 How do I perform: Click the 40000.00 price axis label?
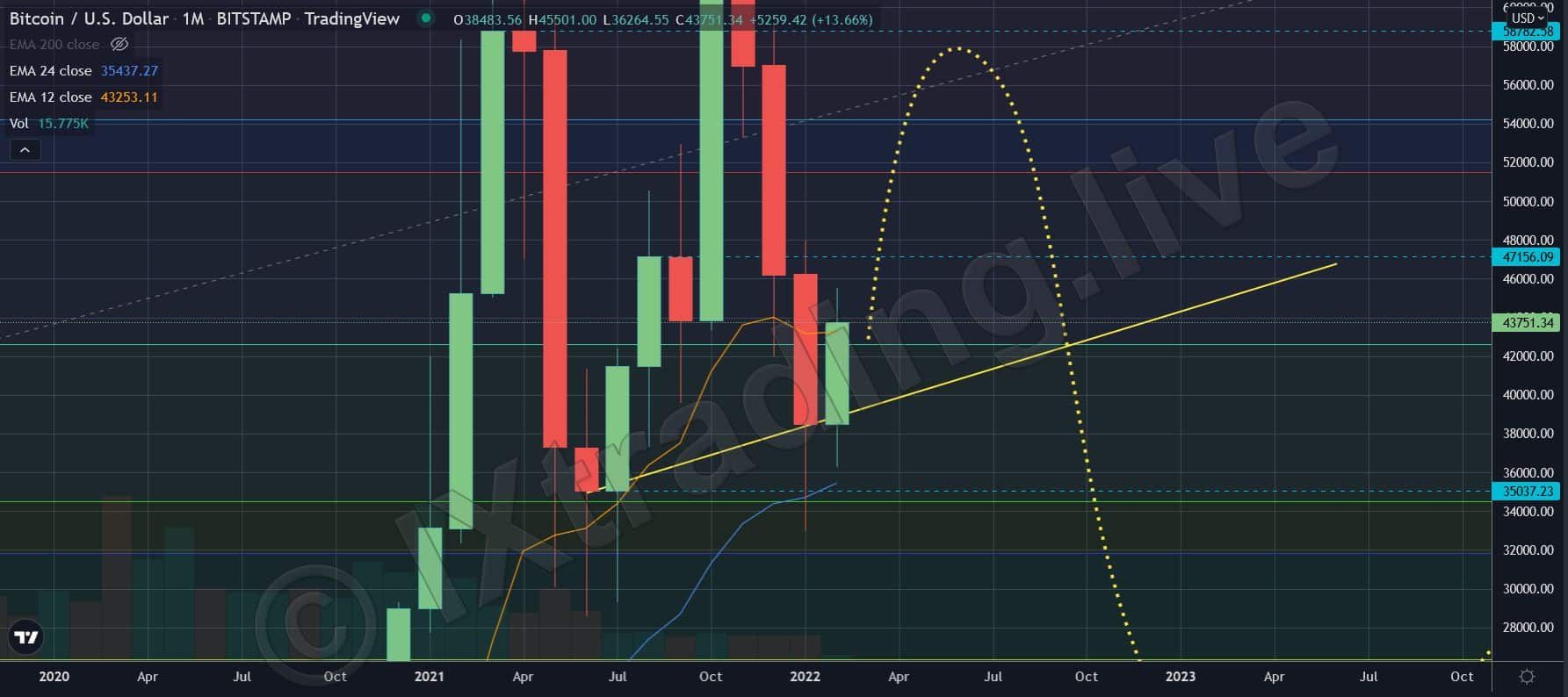(1528, 395)
